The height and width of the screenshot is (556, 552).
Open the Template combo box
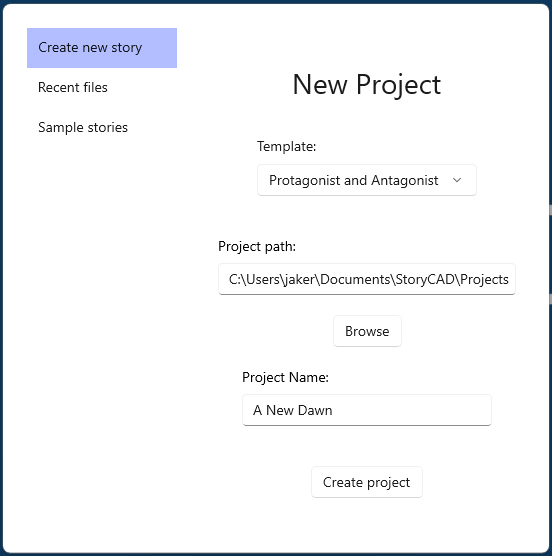tap(367, 180)
